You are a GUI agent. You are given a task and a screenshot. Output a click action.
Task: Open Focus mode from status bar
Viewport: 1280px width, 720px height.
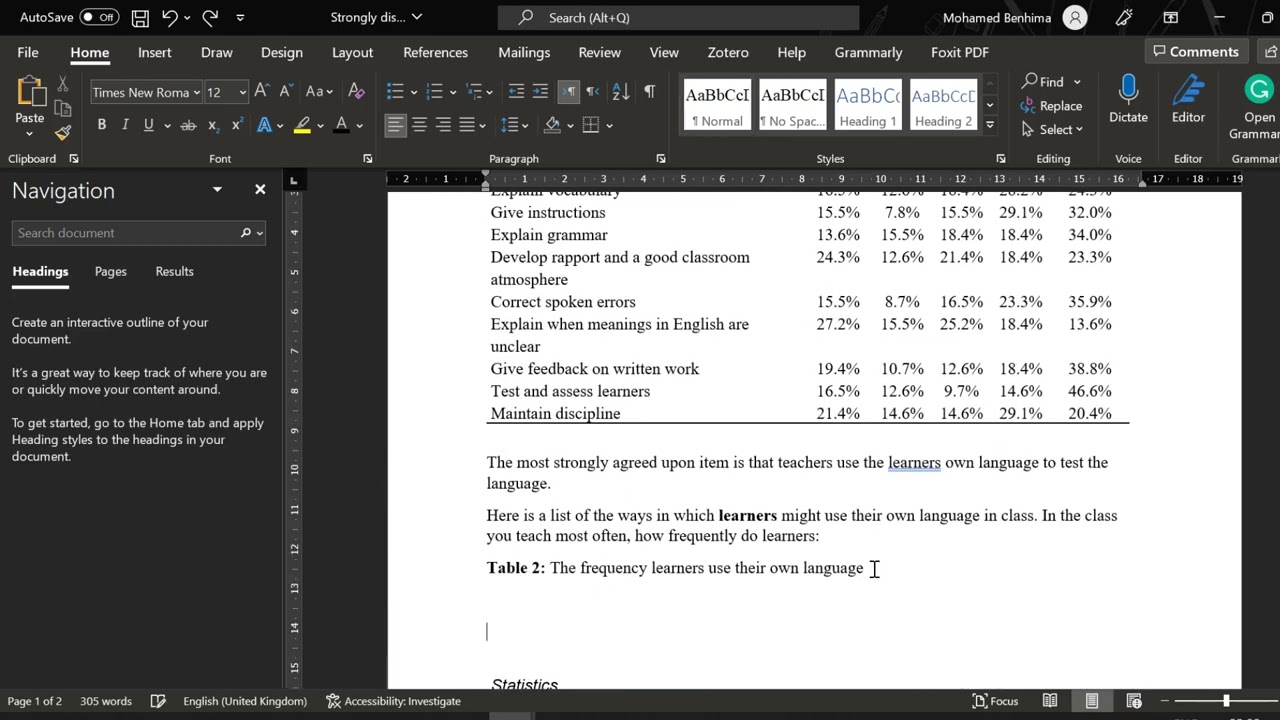[995, 701]
